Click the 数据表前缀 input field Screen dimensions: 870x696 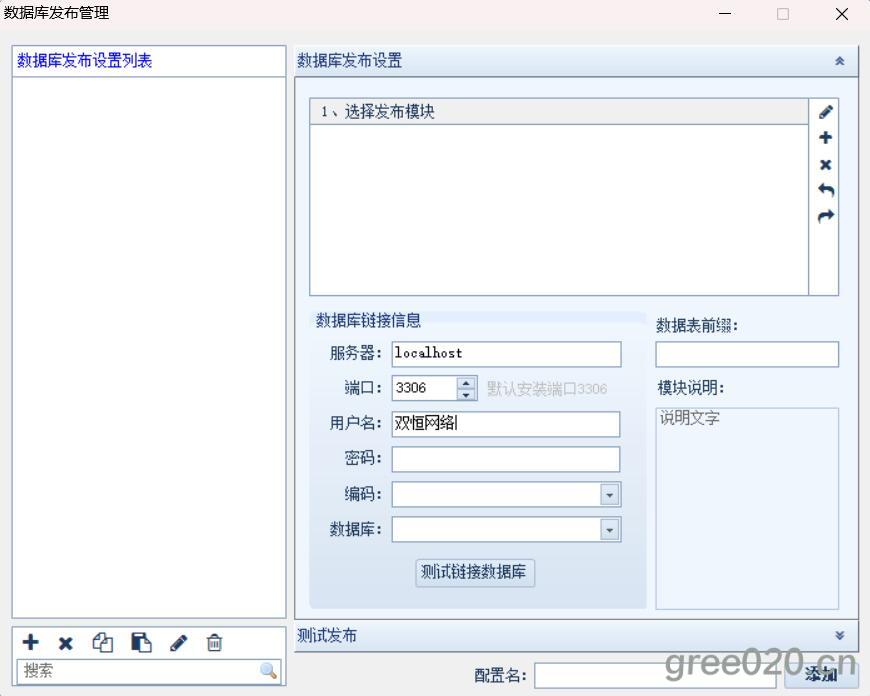pyautogui.click(x=747, y=354)
